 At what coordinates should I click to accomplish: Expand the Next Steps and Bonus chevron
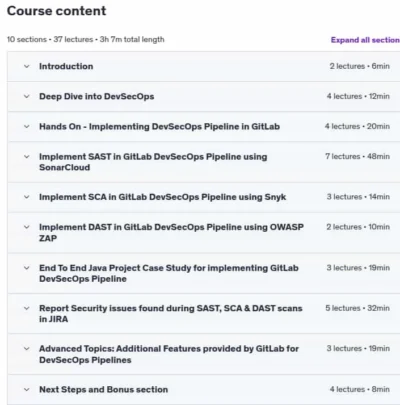(x=27, y=389)
